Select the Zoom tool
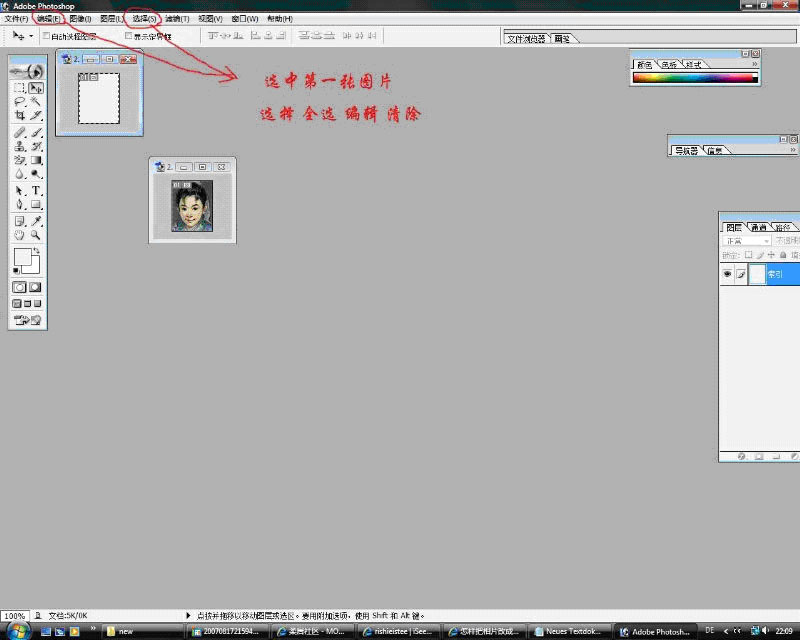Screen dimensions: 800x640 [36, 235]
